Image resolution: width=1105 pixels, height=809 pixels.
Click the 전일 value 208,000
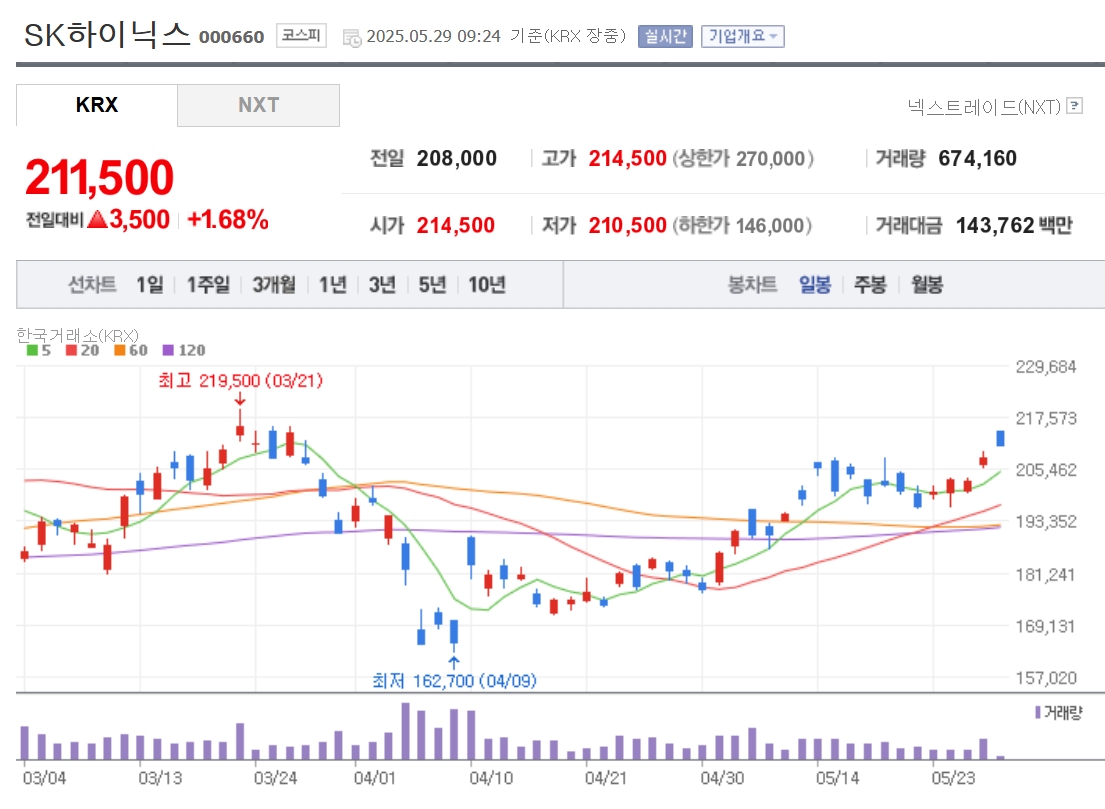(457, 159)
